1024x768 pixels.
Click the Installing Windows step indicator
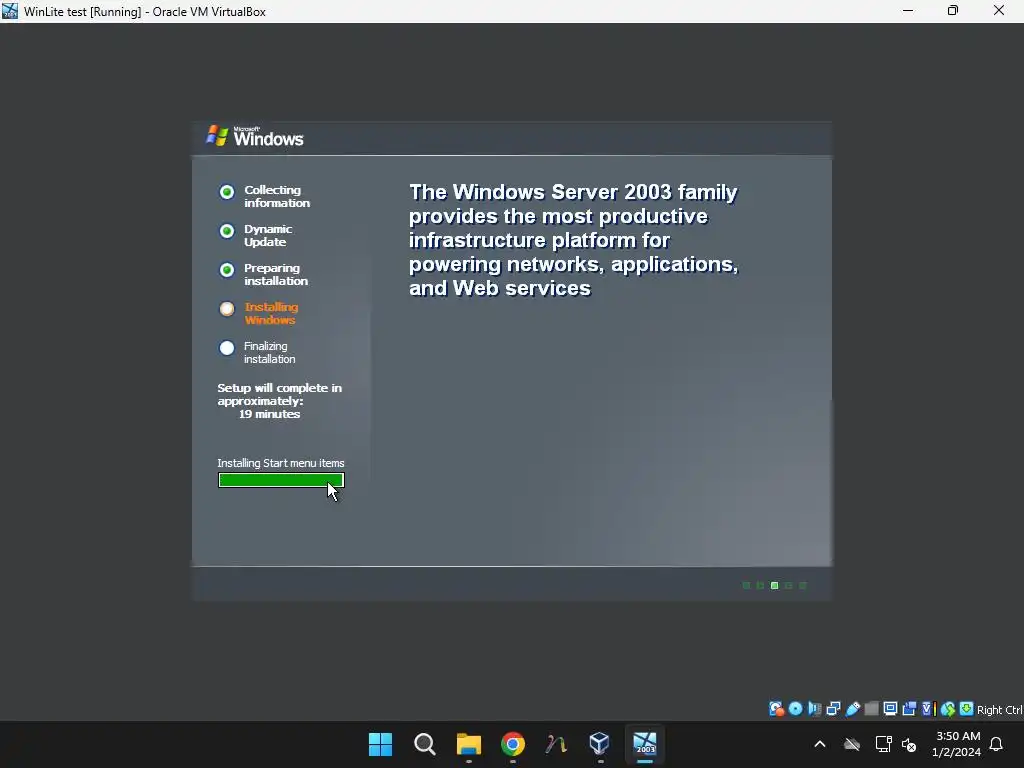click(x=227, y=309)
